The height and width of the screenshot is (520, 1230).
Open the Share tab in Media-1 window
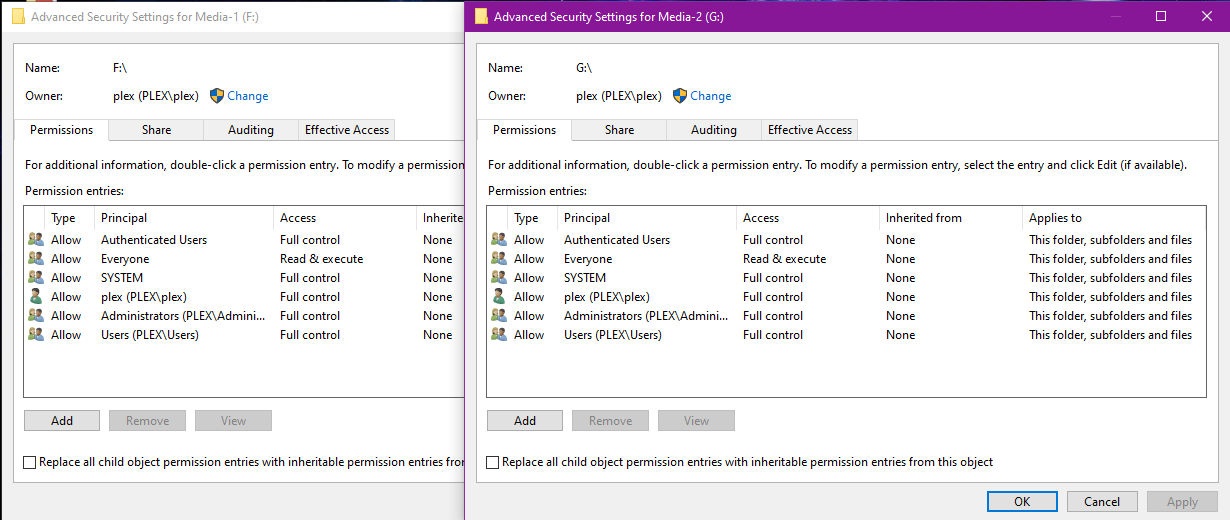(x=156, y=130)
